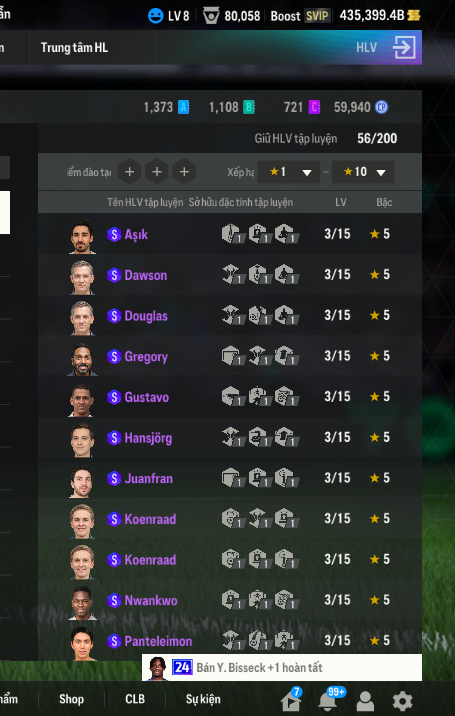Click the blue CP coin icon
This screenshot has width=455, height=716.
381,107
